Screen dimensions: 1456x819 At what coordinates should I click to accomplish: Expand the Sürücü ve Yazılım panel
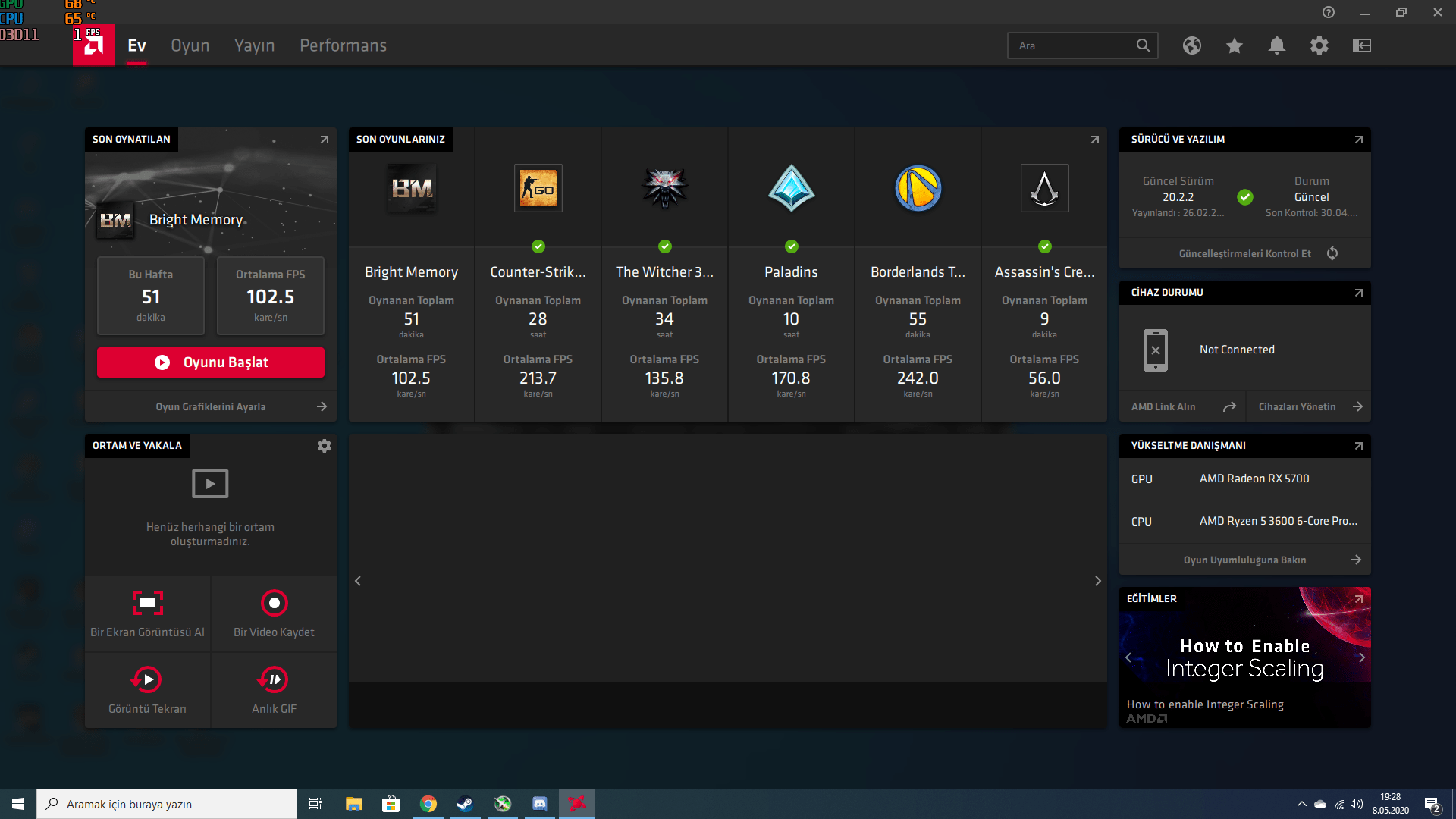1358,140
